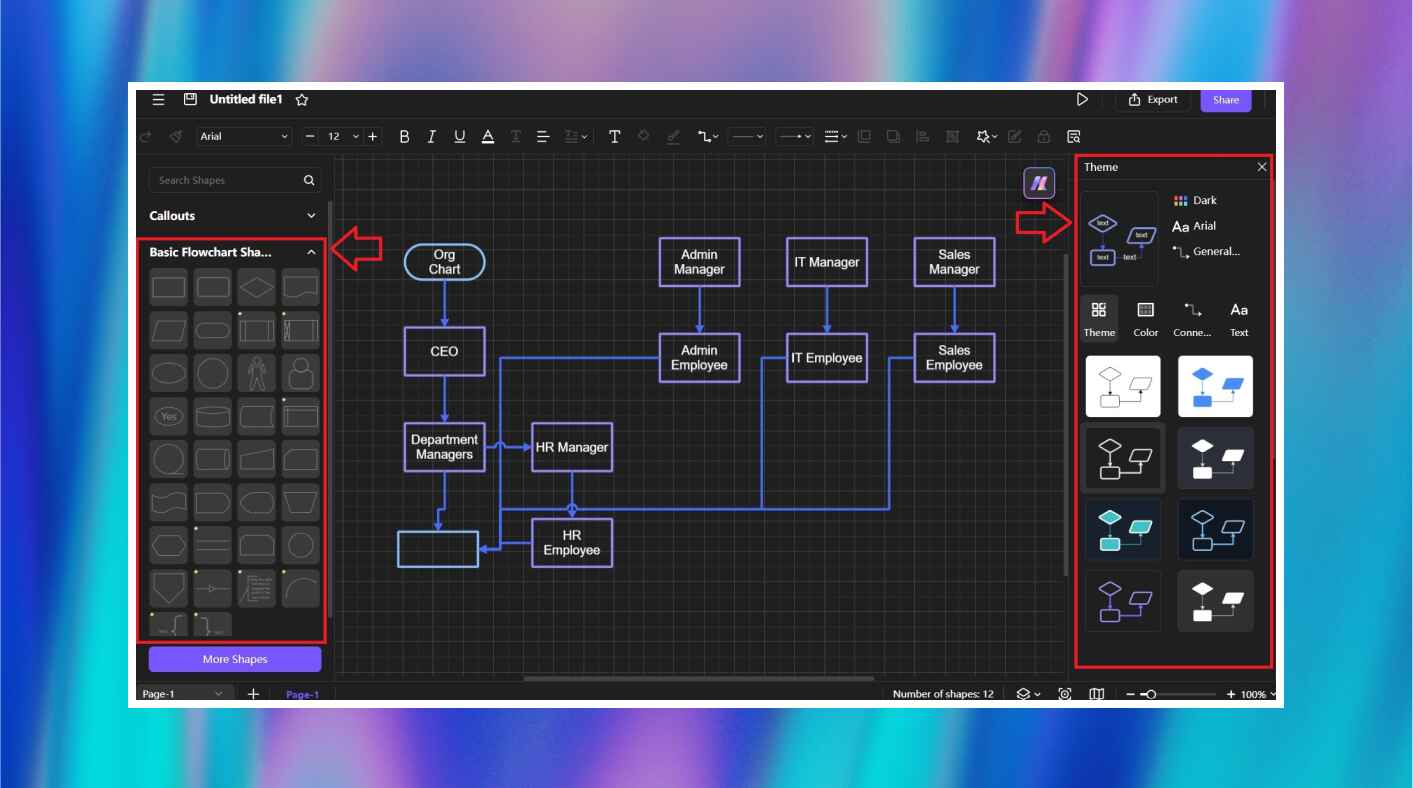
Task: Zoom in with the plus button
Action: (1231, 694)
